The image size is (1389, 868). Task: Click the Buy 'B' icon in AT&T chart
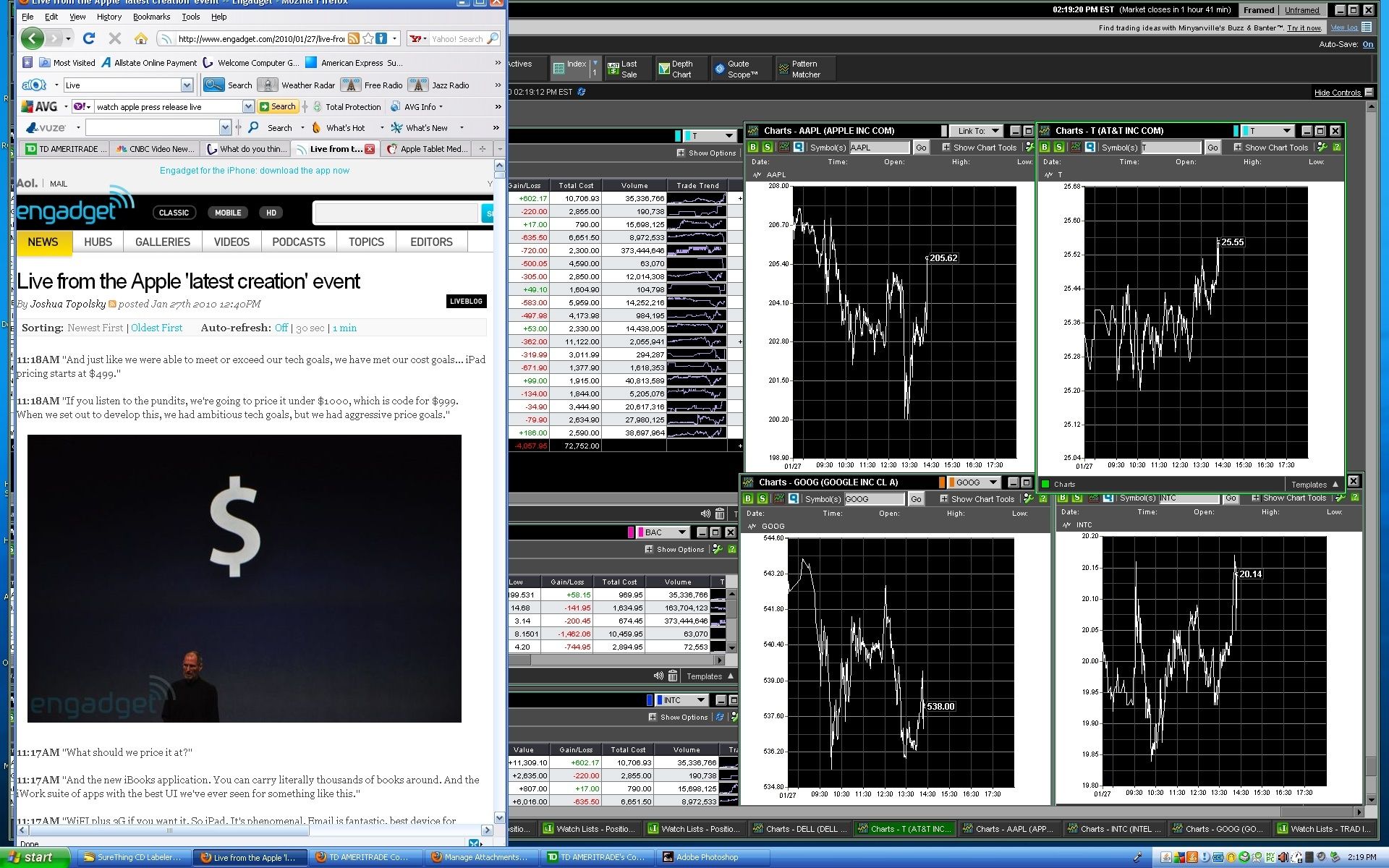[1045, 147]
